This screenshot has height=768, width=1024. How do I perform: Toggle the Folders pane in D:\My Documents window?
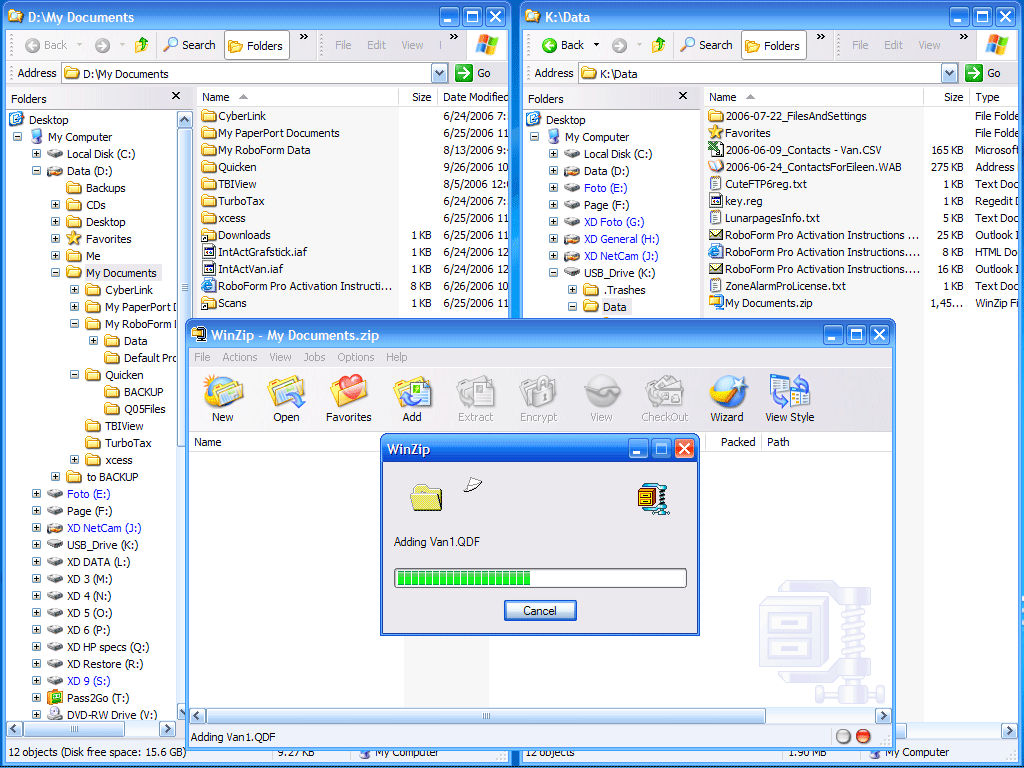(x=255, y=45)
